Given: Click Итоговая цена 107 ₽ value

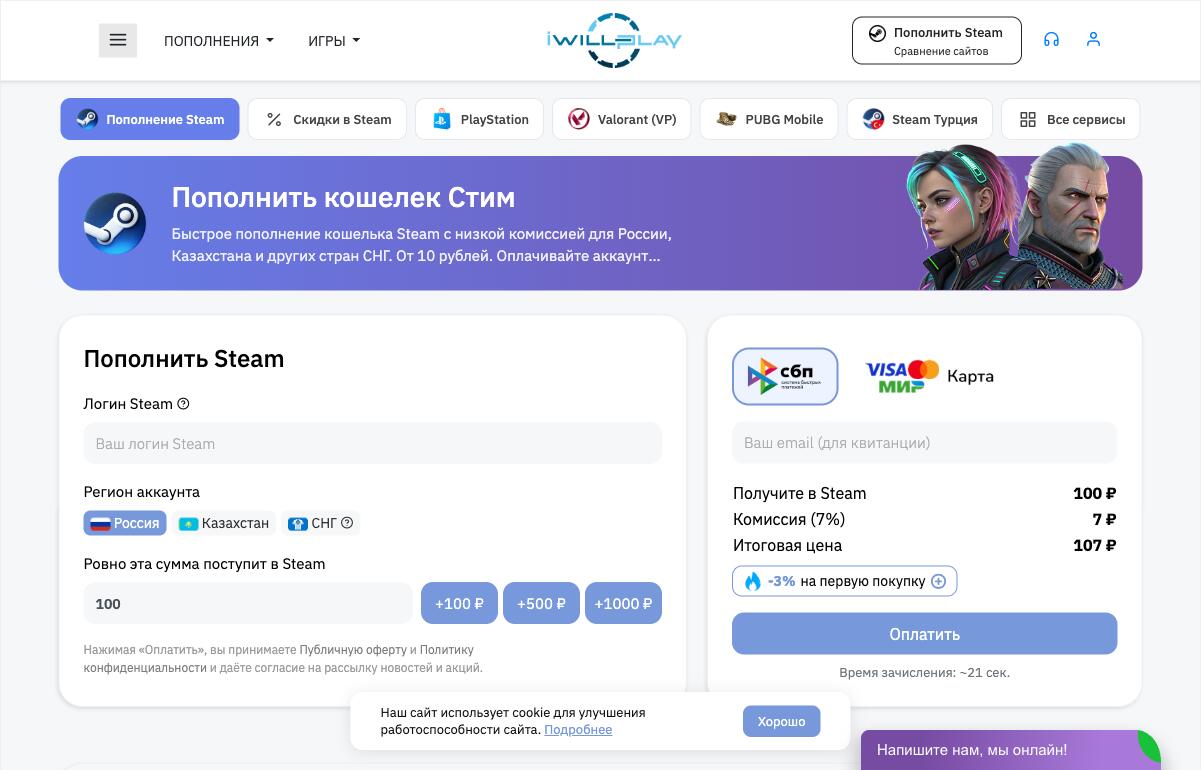Looking at the screenshot, I should [1094, 545].
